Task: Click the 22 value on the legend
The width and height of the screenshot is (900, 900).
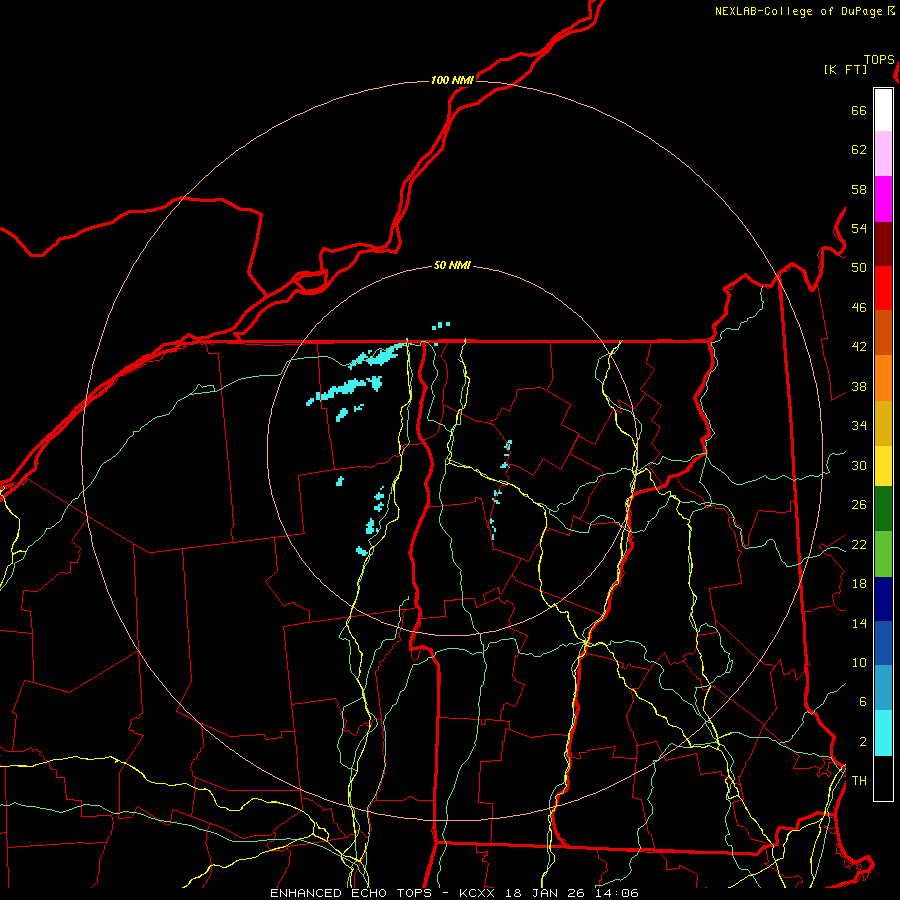Action: (x=859, y=545)
